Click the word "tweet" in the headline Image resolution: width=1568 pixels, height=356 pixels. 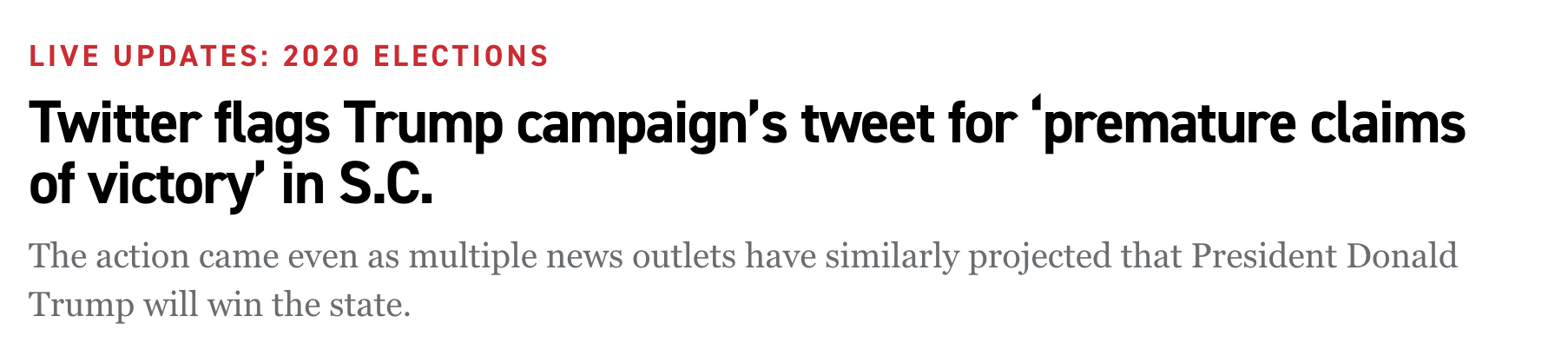pyautogui.click(x=869, y=126)
